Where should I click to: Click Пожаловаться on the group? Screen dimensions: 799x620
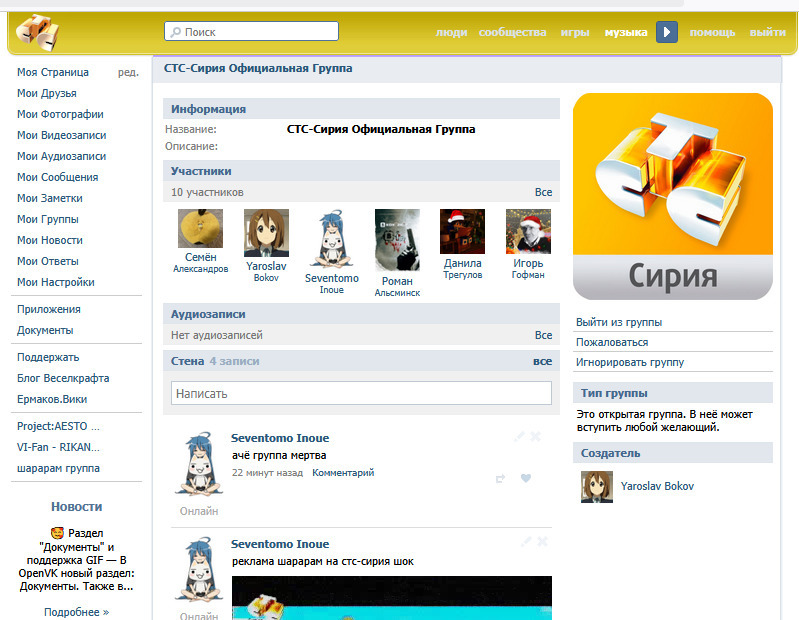(612, 342)
